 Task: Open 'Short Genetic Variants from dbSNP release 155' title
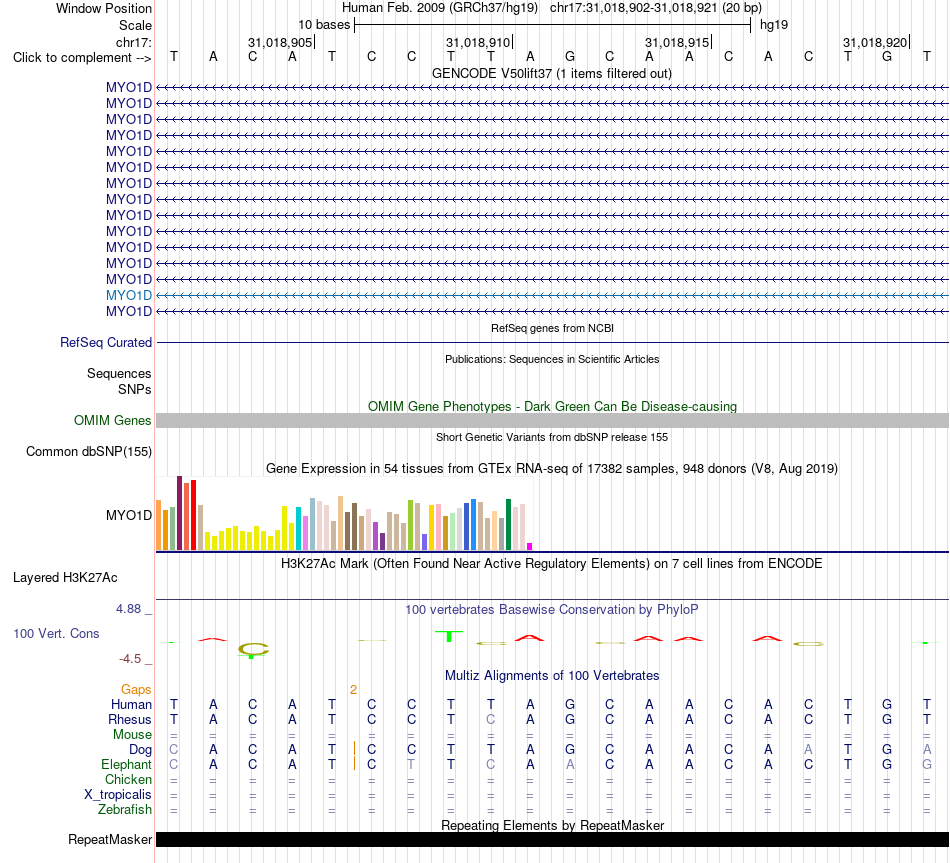pos(552,437)
